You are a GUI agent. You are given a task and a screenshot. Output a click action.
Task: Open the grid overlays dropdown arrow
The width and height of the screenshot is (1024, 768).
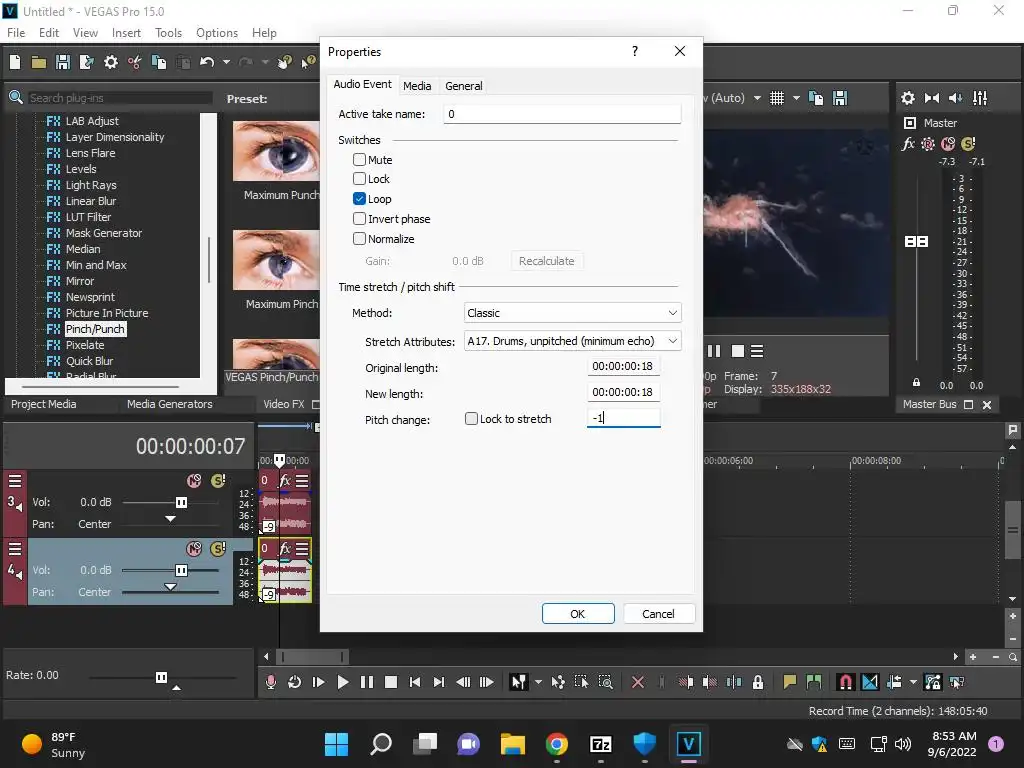796,98
